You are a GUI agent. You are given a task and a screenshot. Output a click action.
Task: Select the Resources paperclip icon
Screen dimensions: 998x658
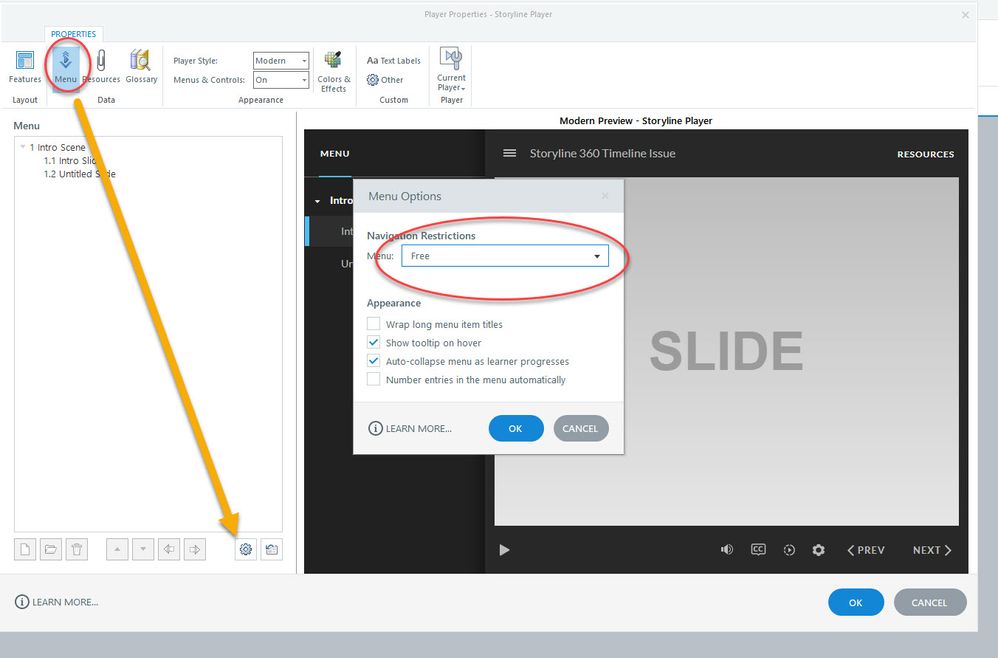click(x=101, y=66)
